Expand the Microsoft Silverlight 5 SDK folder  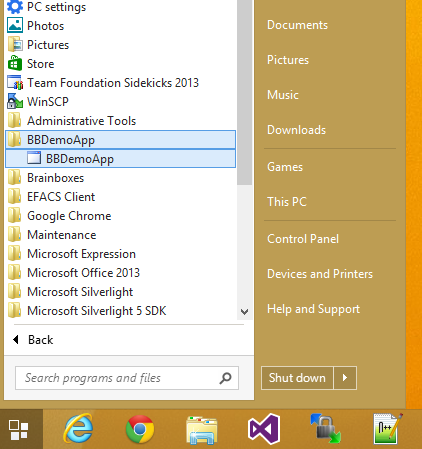point(87,311)
